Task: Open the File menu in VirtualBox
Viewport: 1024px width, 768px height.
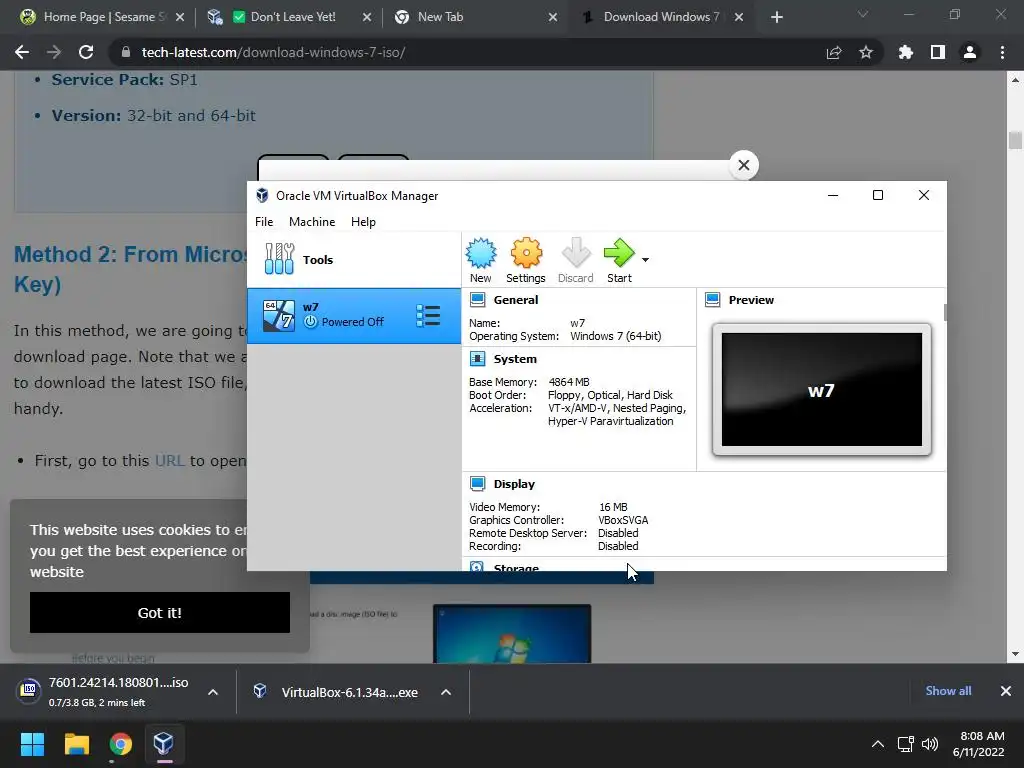Action: 264,222
